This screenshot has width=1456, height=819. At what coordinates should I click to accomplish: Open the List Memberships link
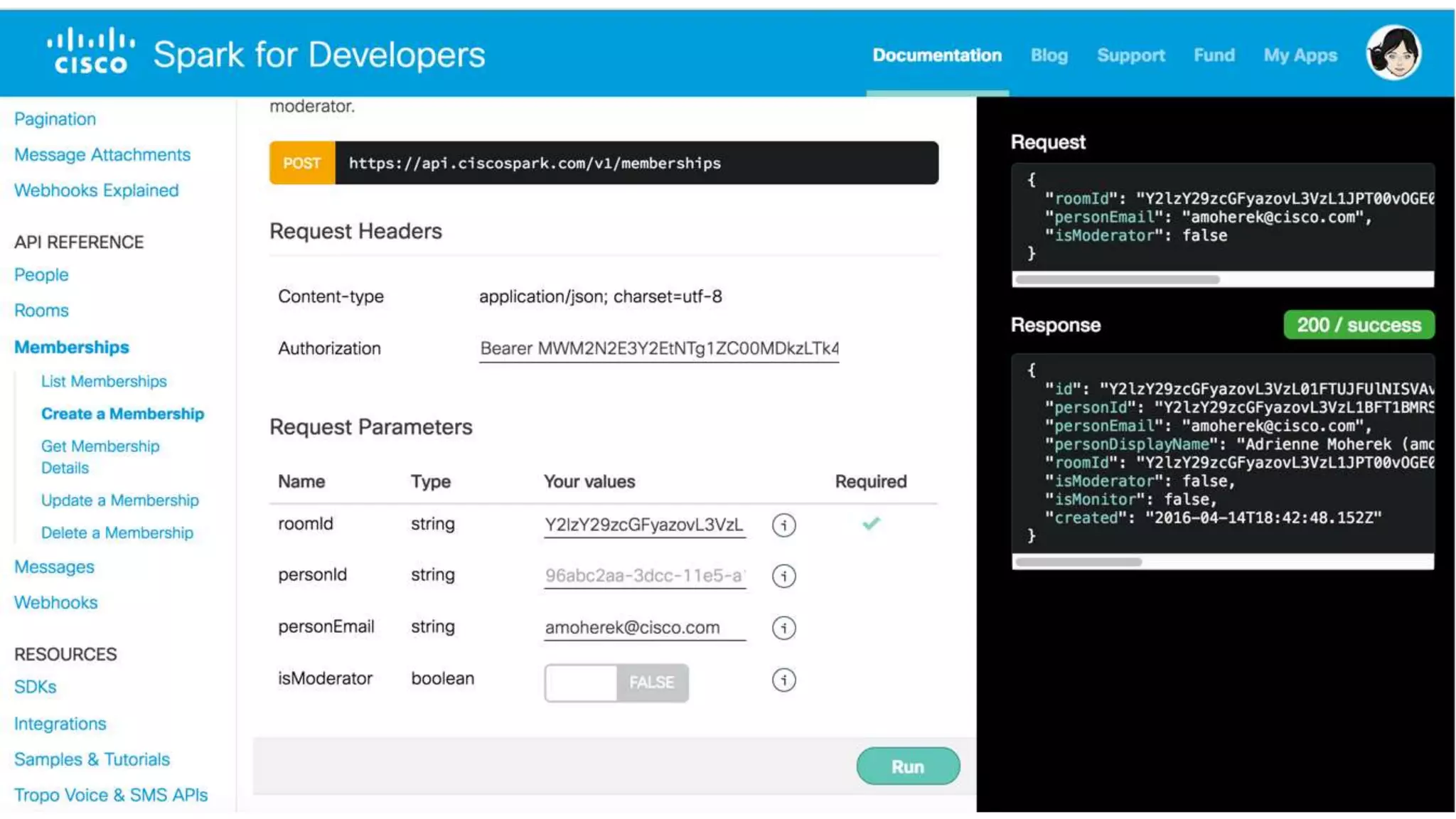[x=104, y=381]
